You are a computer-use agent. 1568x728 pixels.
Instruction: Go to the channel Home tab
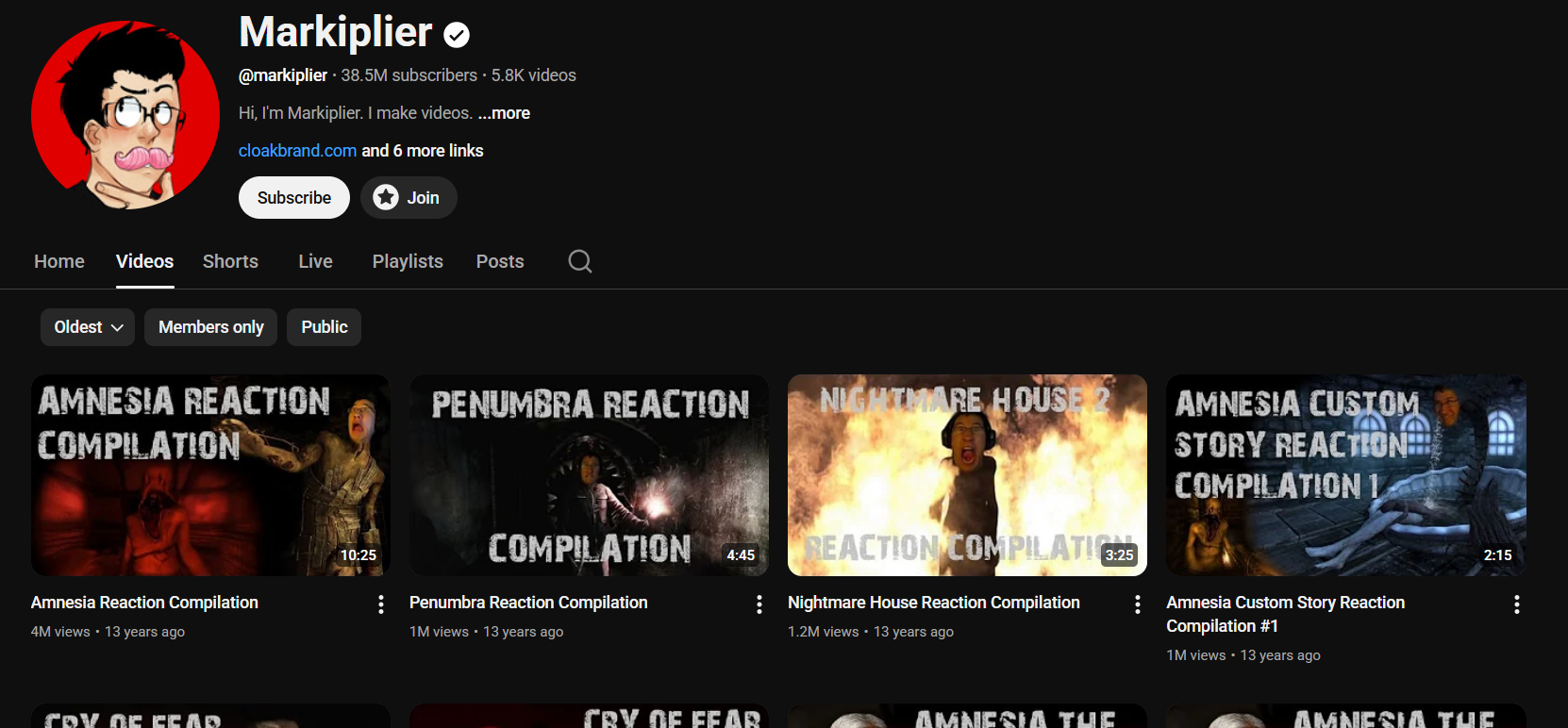click(x=59, y=261)
